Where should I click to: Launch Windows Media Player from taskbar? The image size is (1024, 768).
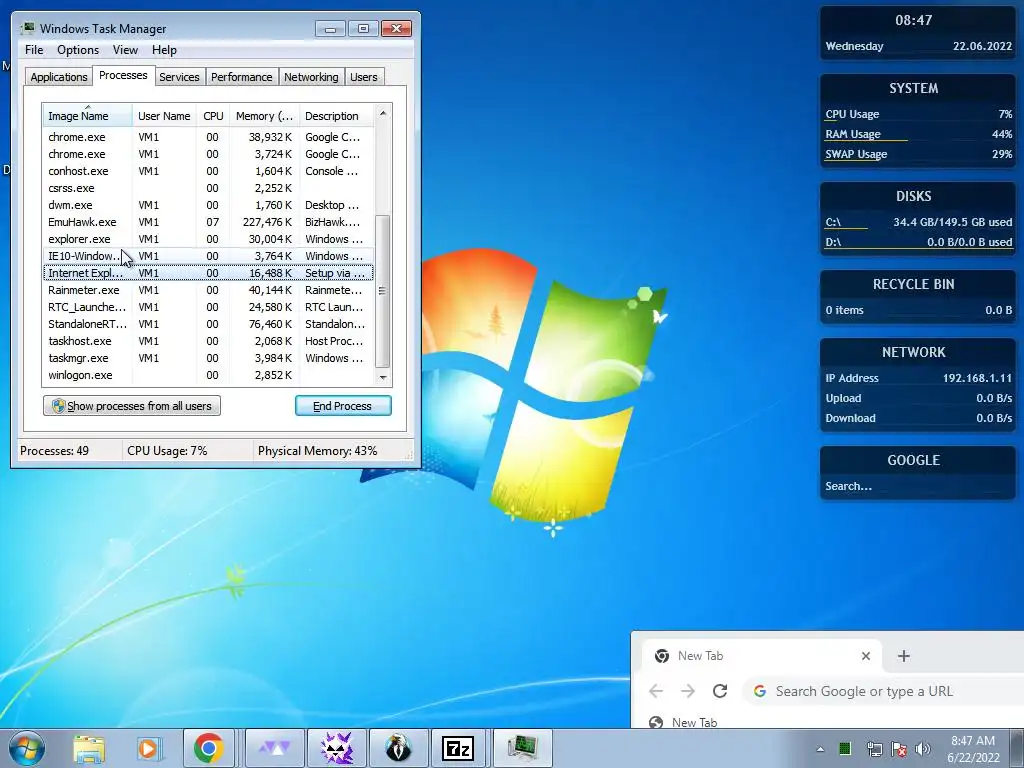pyautogui.click(x=149, y=748)
